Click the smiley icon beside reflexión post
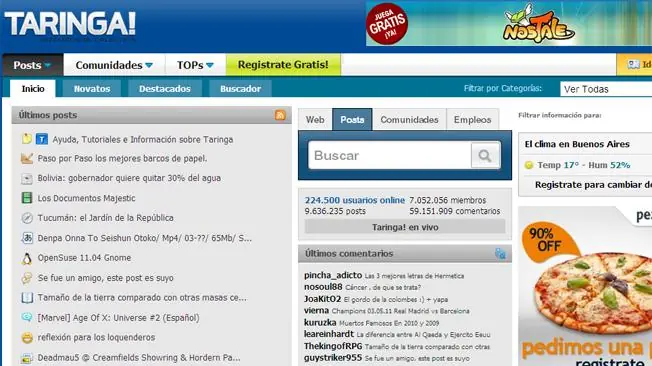The width and height of the screenshot is (652, 366). pos(27,338)
